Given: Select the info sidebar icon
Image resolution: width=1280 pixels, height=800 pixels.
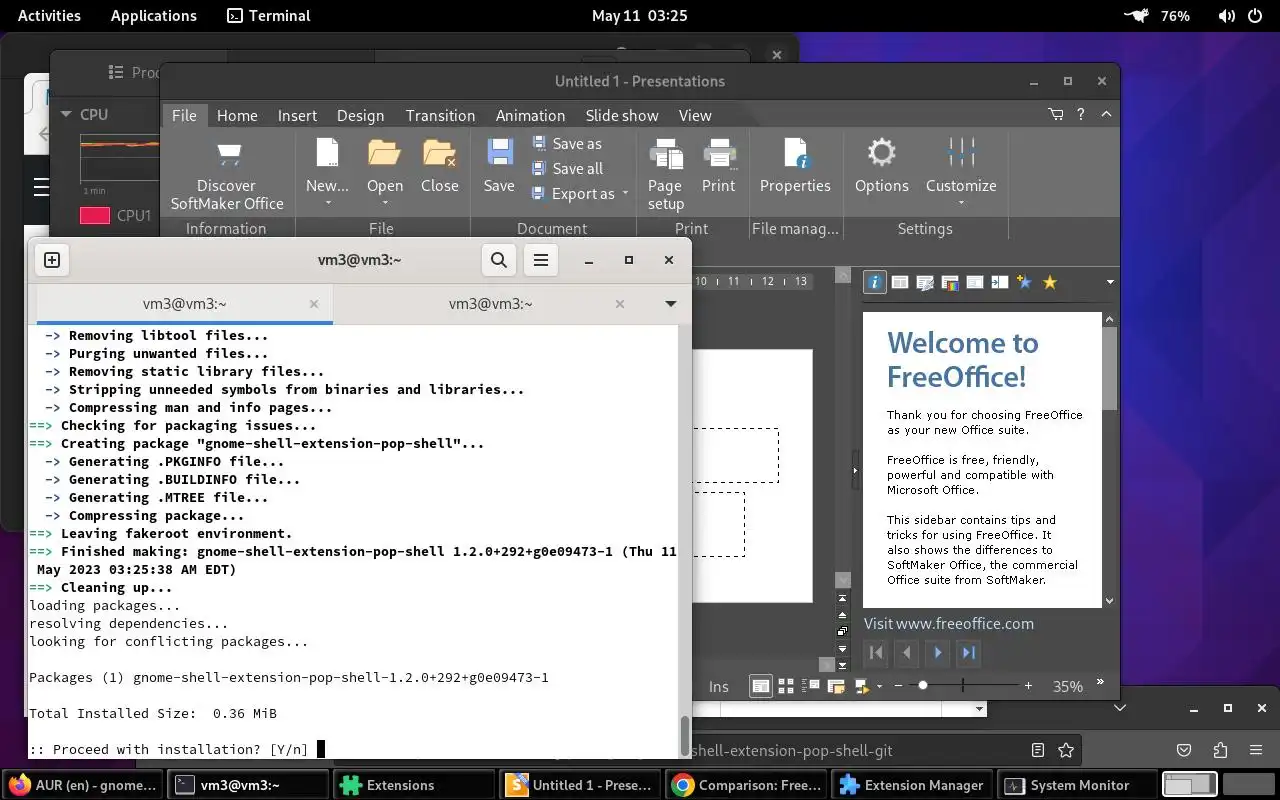Looking at the screenshot, I should tap(875, 283).
